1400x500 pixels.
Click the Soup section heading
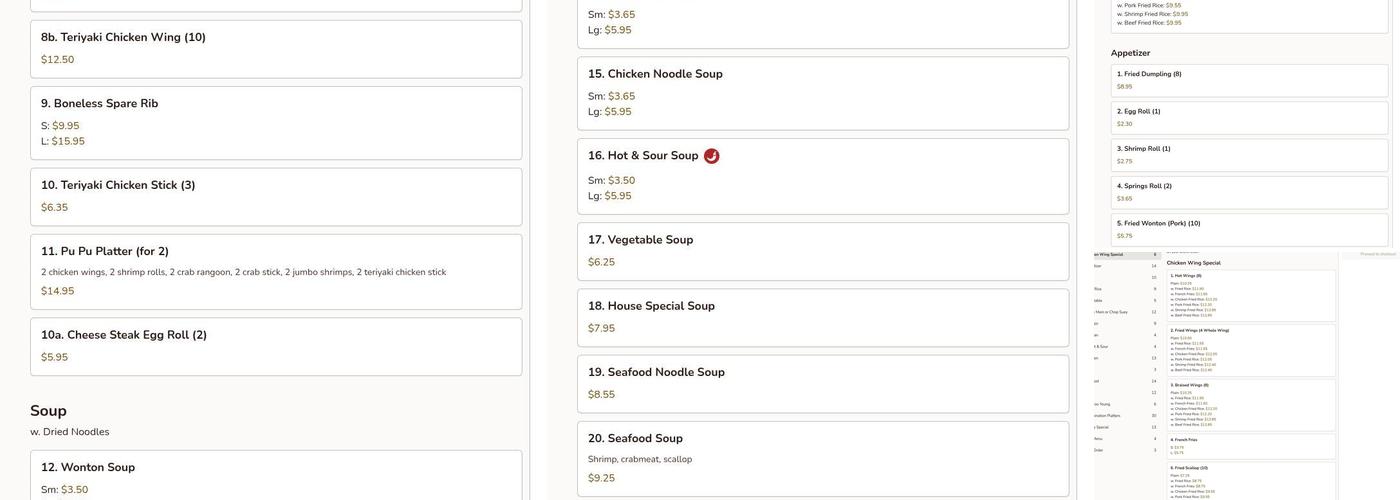point(48,411)
